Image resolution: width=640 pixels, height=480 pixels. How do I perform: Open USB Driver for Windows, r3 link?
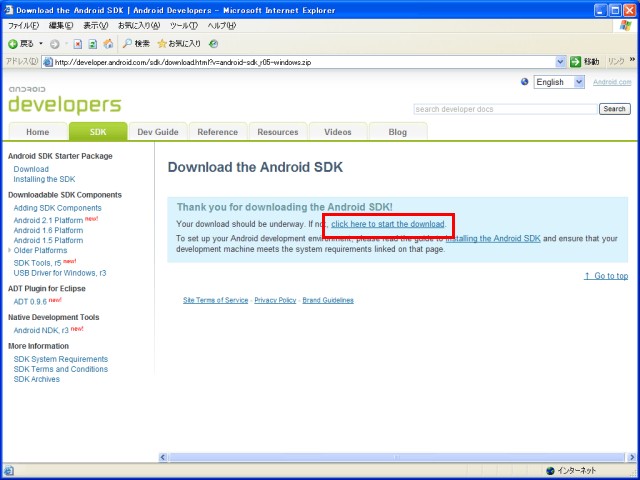tap(60, 273)
